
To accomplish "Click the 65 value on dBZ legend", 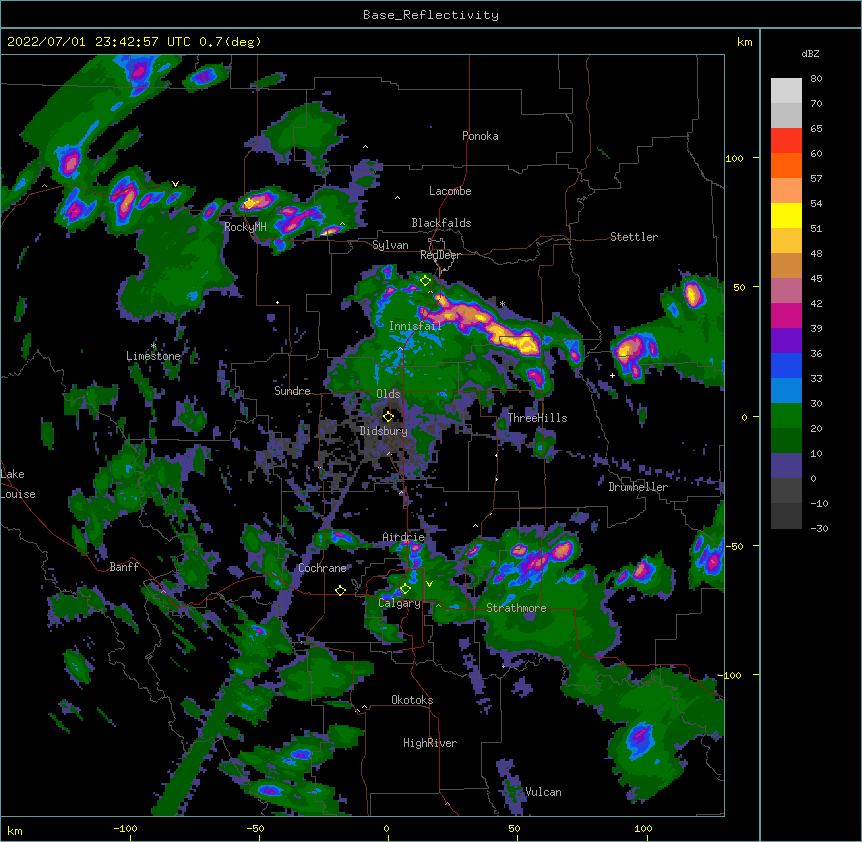I will point(816,129).
